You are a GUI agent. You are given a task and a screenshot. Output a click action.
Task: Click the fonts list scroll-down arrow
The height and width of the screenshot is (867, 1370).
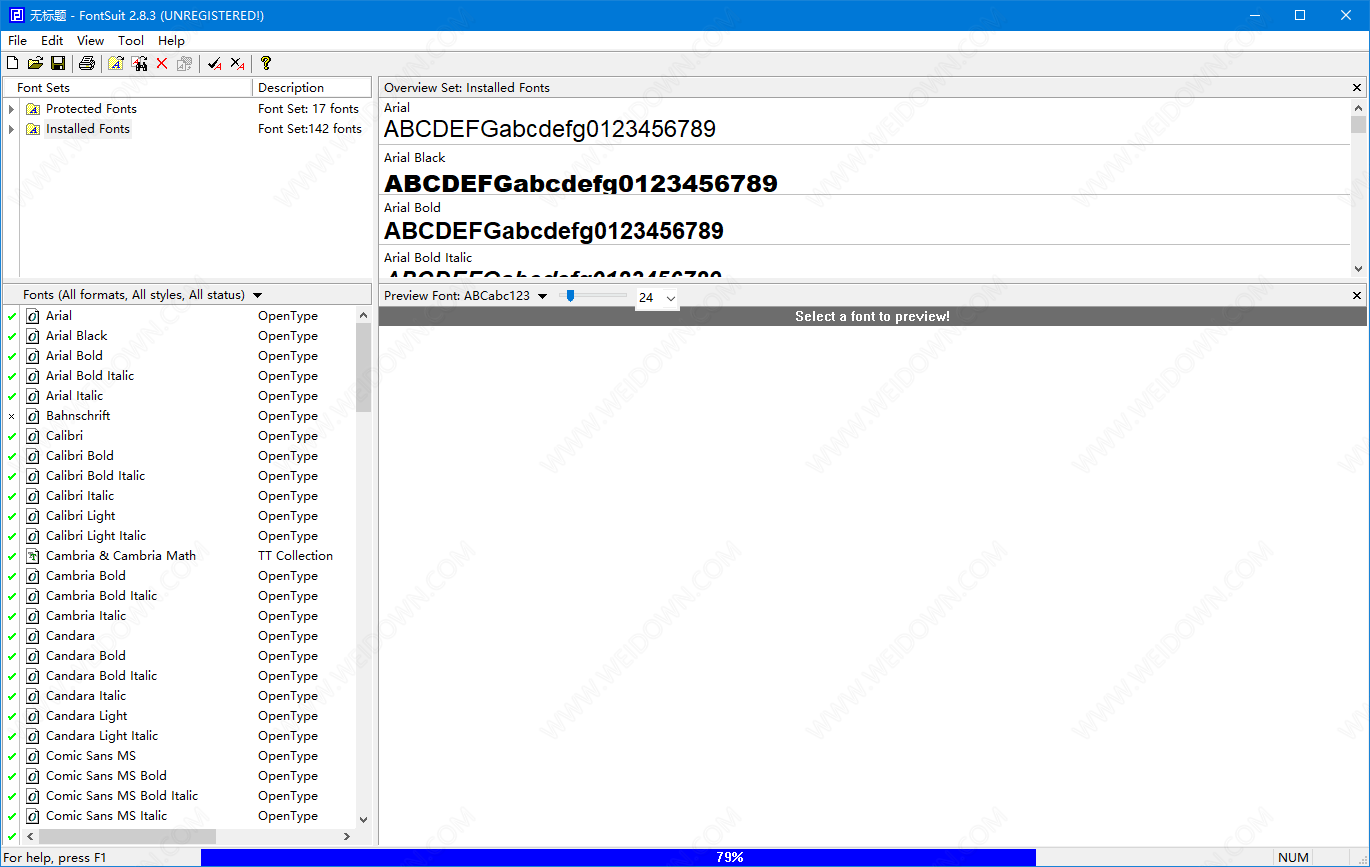click(x=363, y=819)
